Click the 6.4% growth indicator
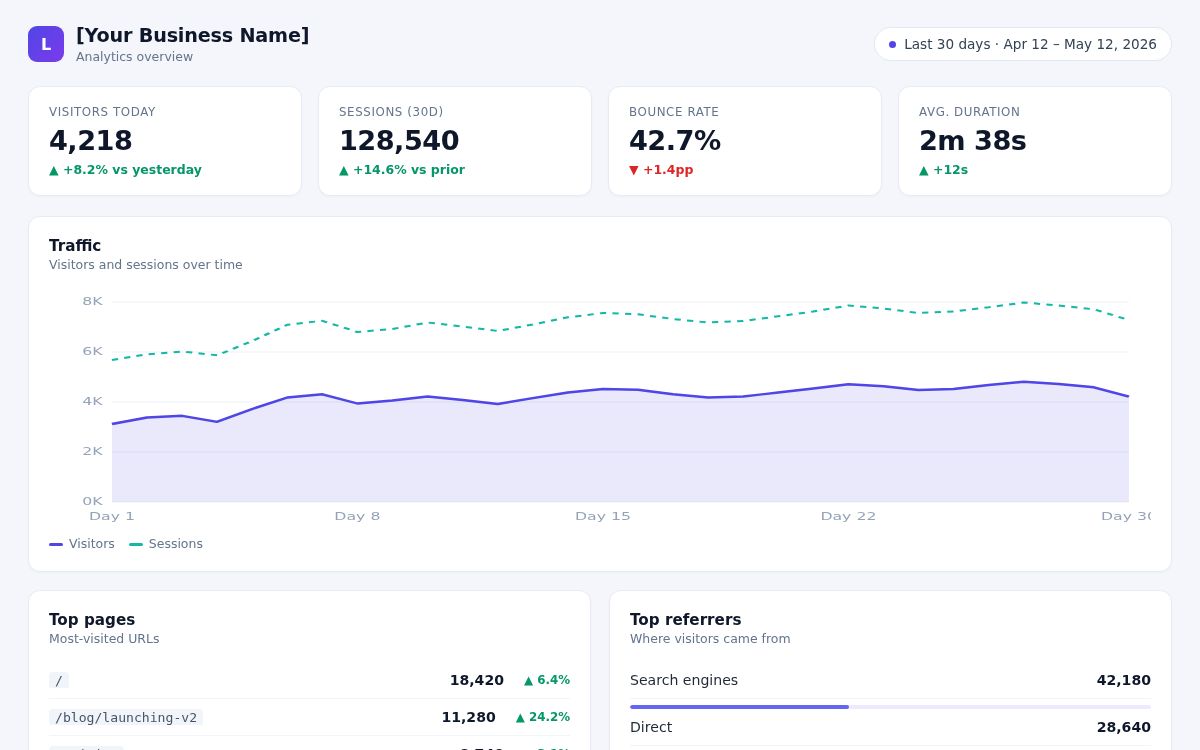Screen dimensions: 1200x750 [547, 680]
